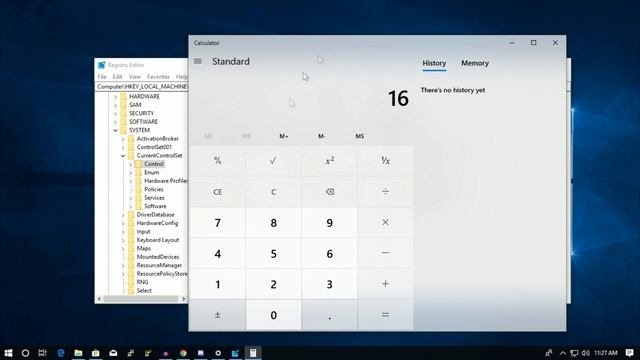Click the CE clear entry button
Viewport: 640px width, 360px height.
click(218, 192)
